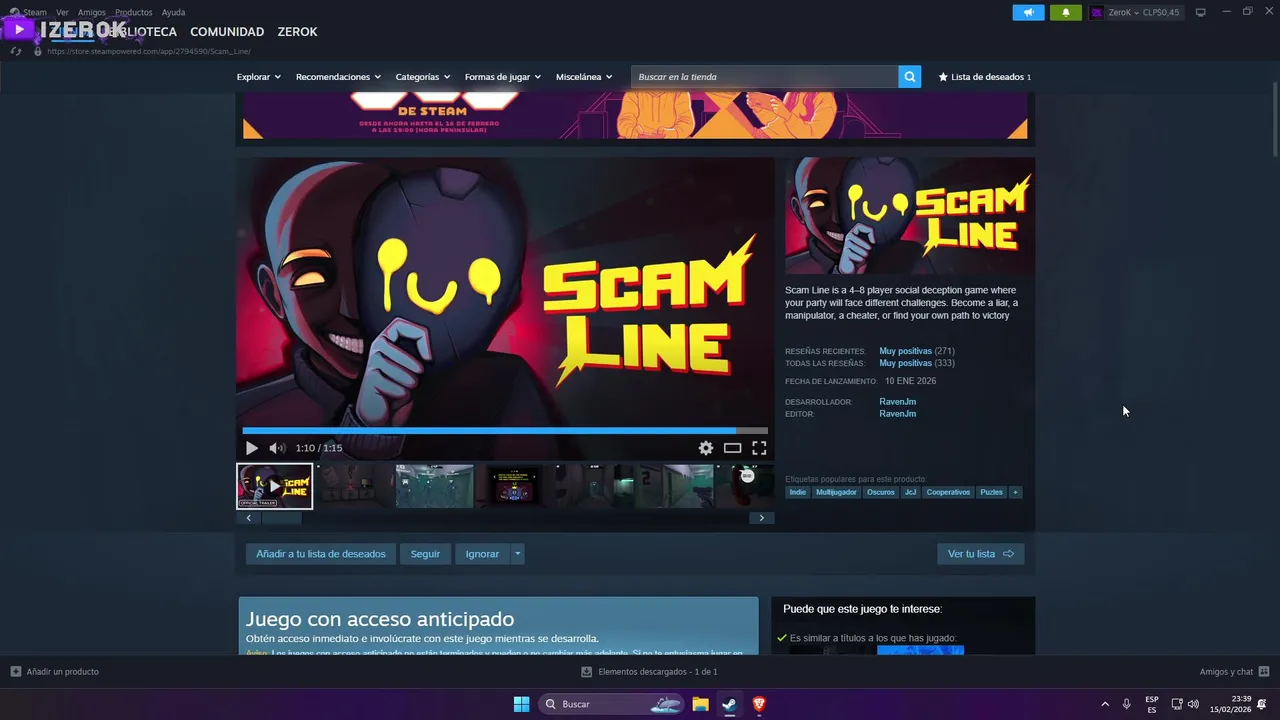Focus the store search field
This screenshot has height=720, width=1280.
coord(765,77)
